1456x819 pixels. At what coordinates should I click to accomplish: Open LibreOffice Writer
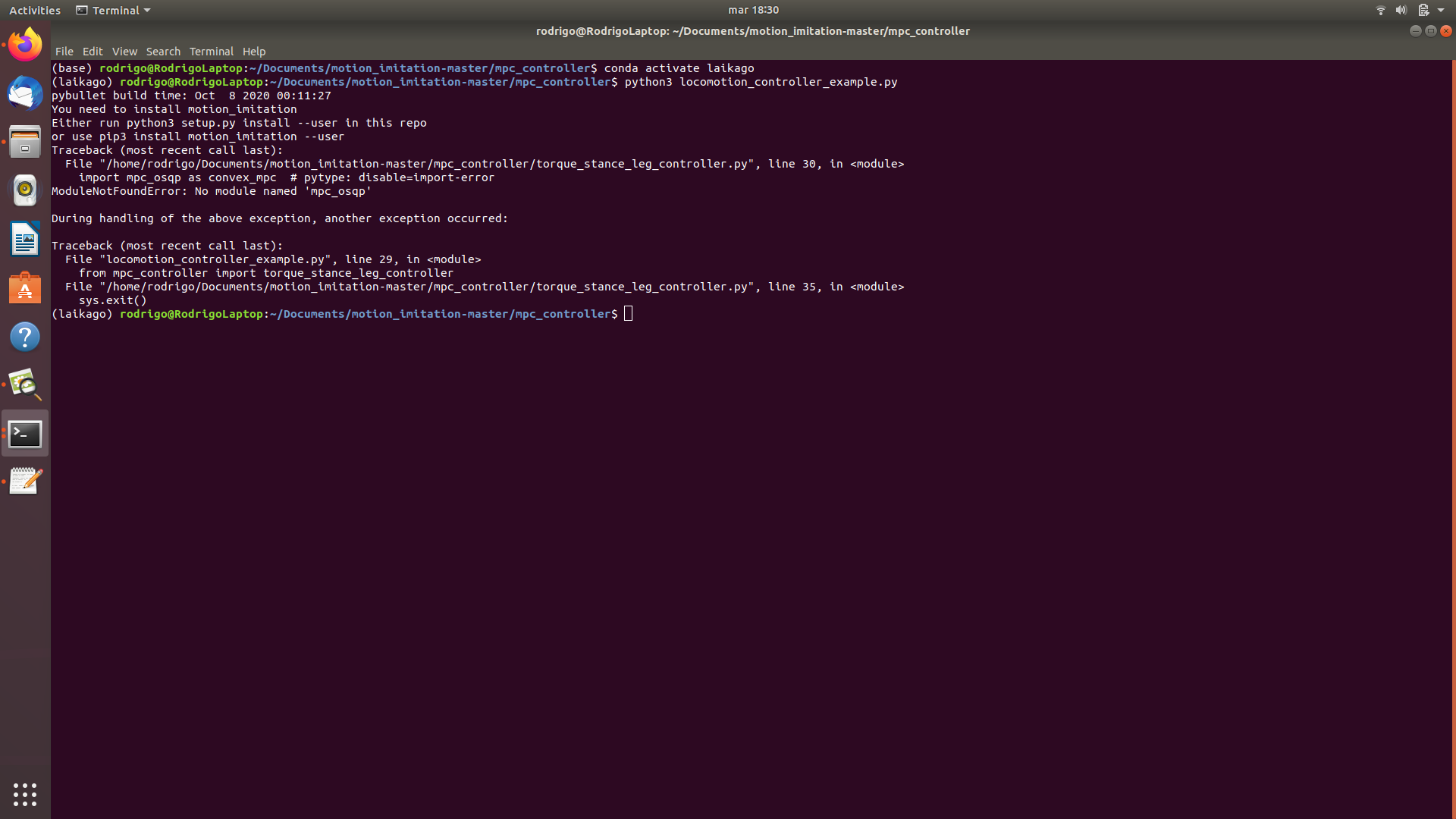tap(25, 239)
